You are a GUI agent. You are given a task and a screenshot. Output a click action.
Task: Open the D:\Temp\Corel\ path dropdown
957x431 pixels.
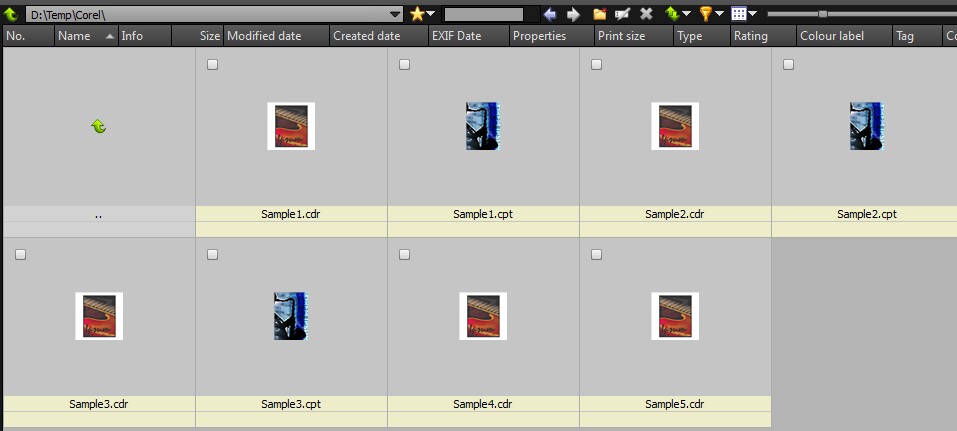pyautogui.click(x=395, y=14)
